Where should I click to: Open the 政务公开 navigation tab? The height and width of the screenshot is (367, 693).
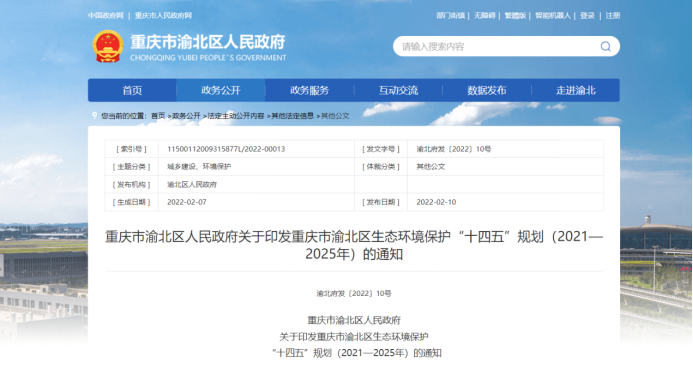pyautogui.click(x=221, y=90)
